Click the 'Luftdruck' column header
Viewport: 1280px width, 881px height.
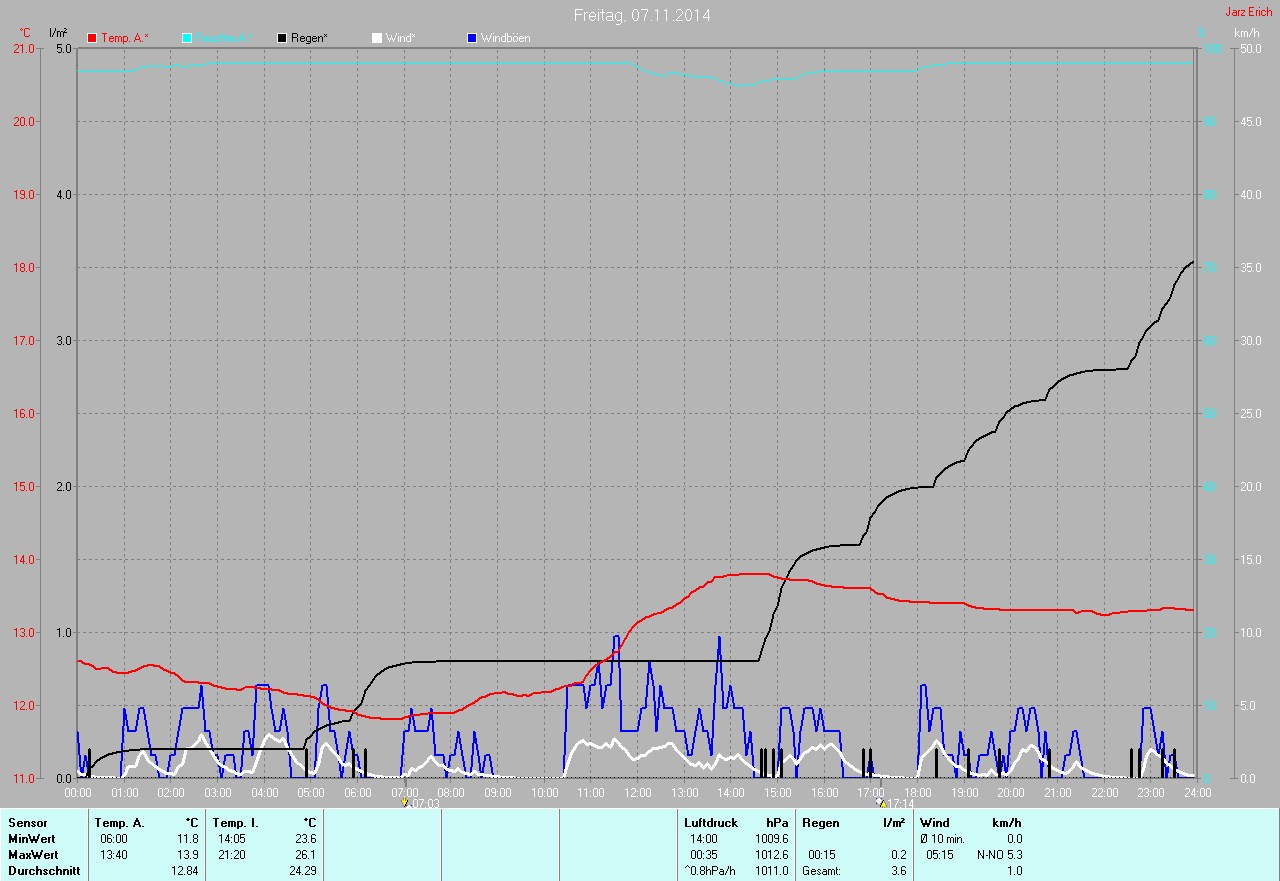711,822
